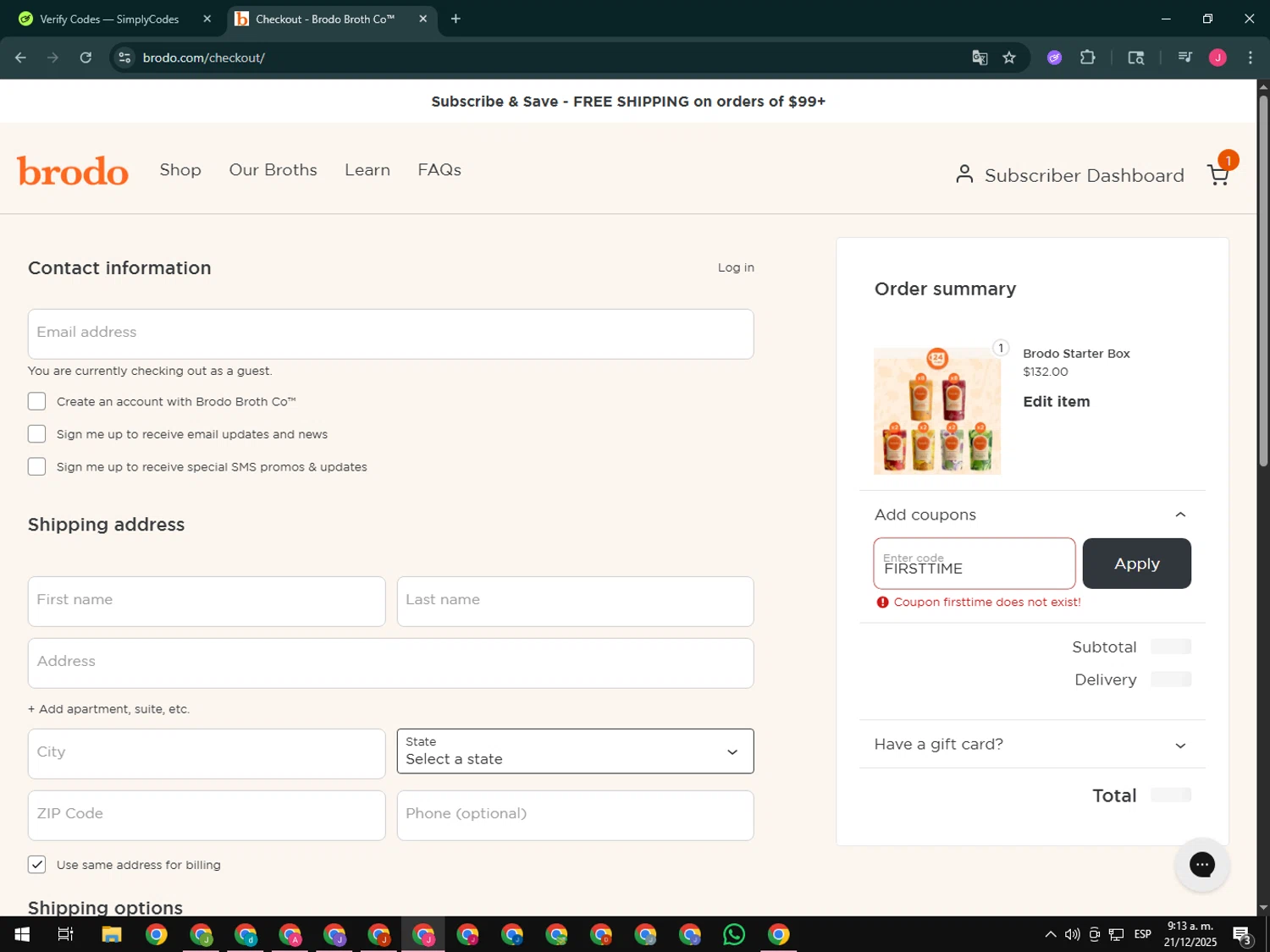The width and height of the screenshot is (1270, 952).
Task: Open media controls icon in toolbar
Action: 1184,58
